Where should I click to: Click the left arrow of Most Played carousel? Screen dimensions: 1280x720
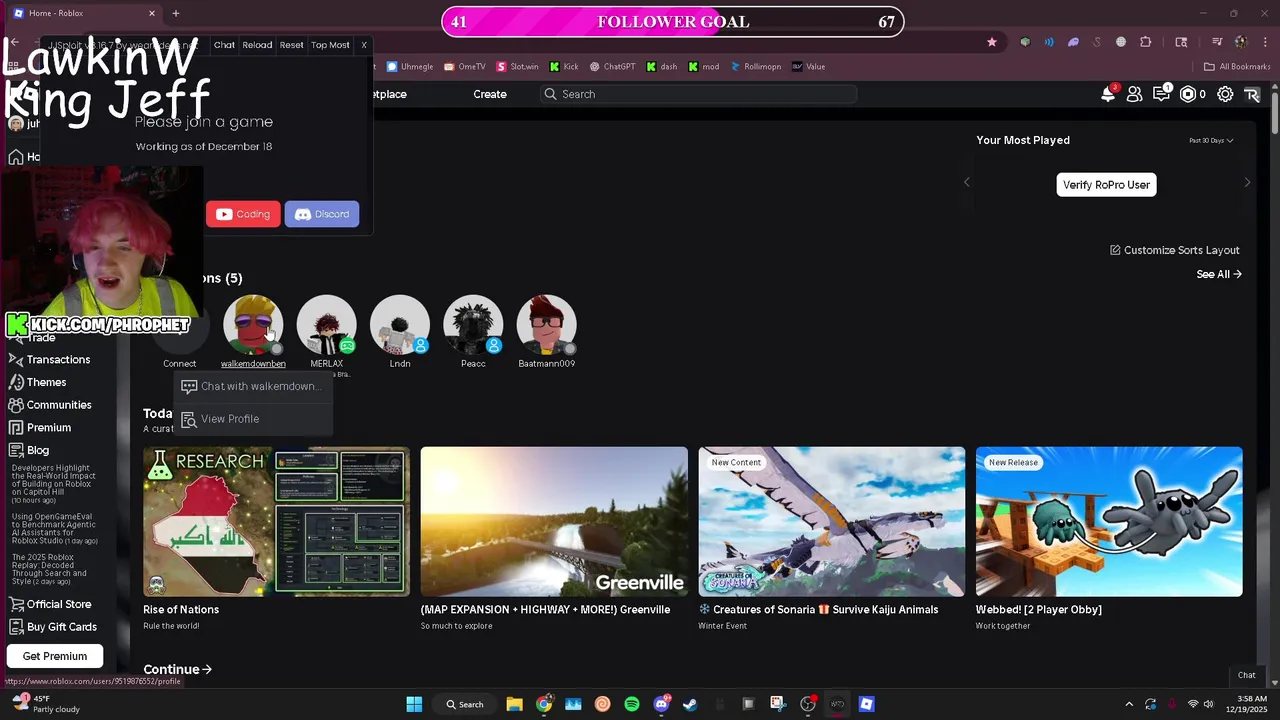tap(966, 183)
